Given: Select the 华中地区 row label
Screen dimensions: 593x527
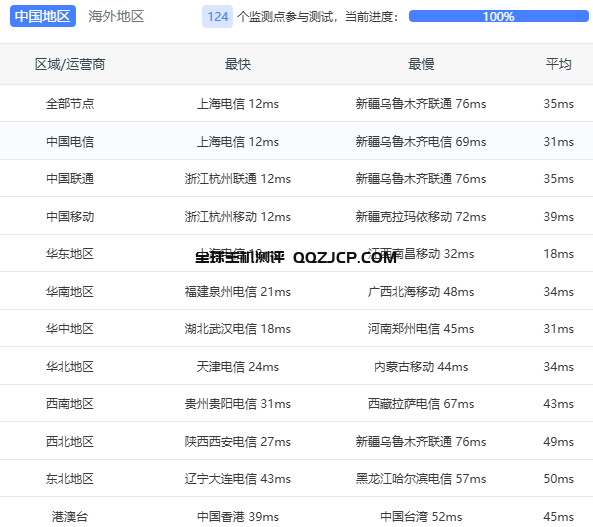Looking at the screenshot, I should tap(70, 328).
